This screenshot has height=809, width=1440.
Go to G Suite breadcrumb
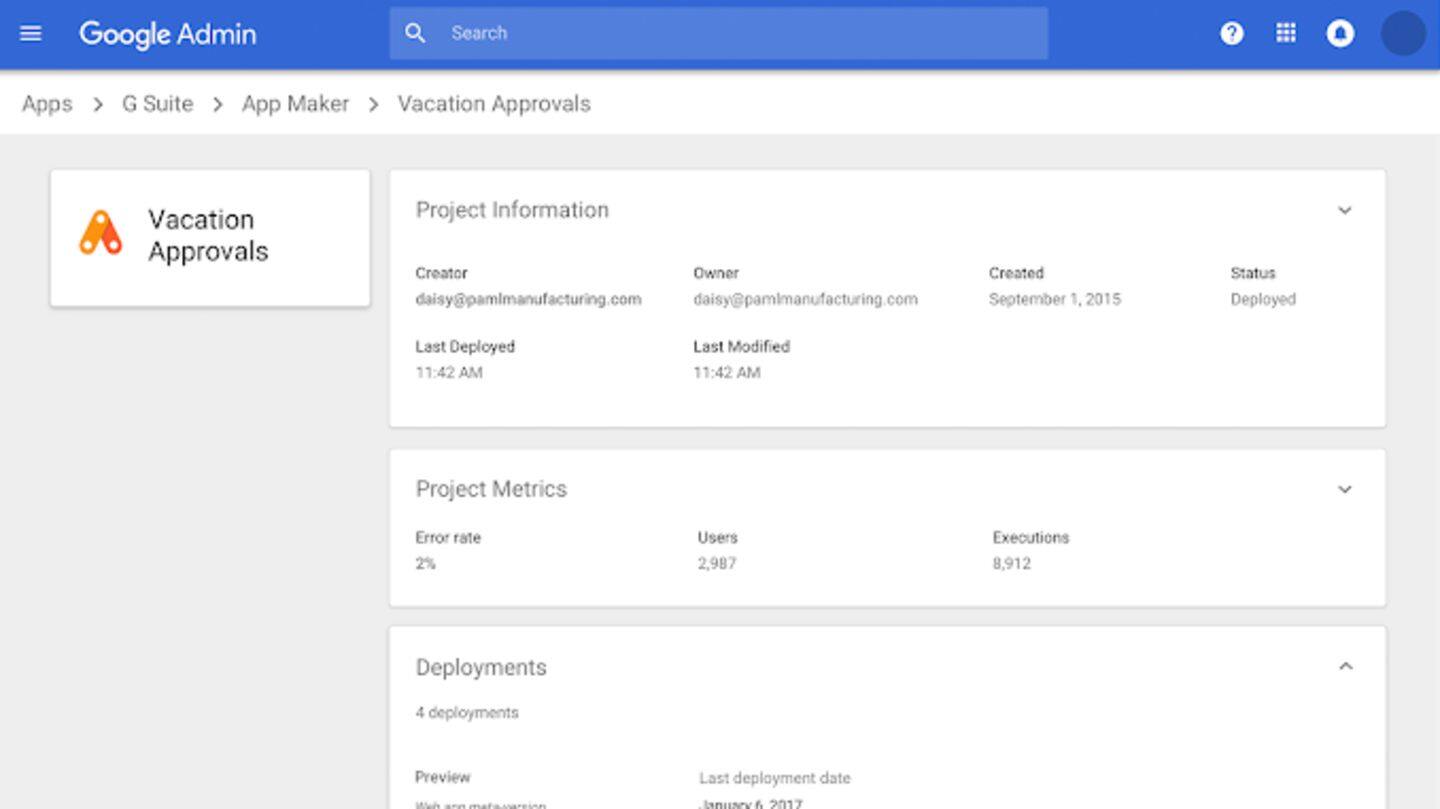point(157,104)
